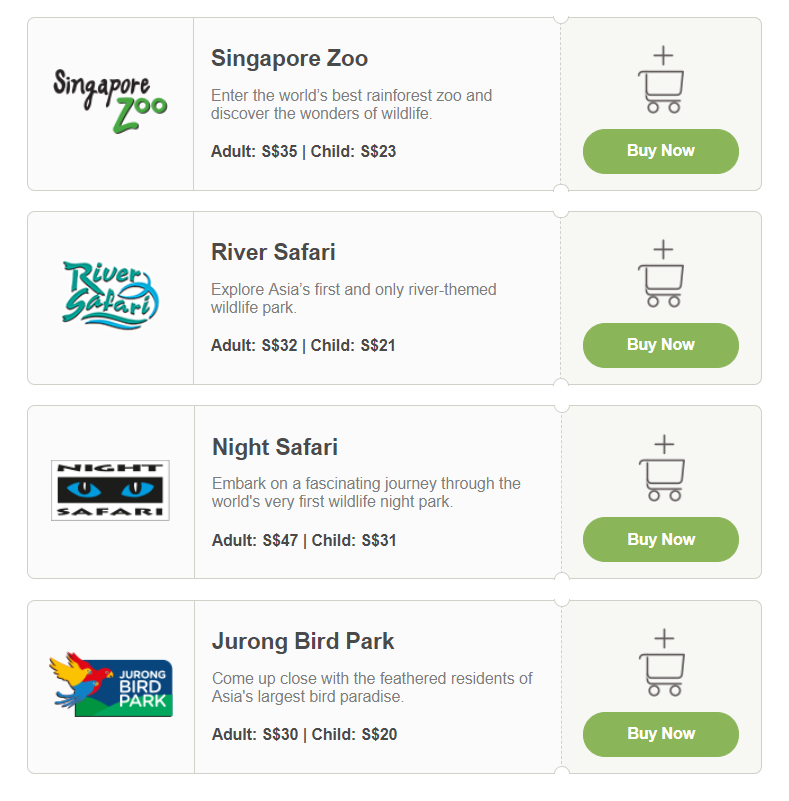Open the River Safari logo image
The image size is (789, 801).
coord(110,293)
